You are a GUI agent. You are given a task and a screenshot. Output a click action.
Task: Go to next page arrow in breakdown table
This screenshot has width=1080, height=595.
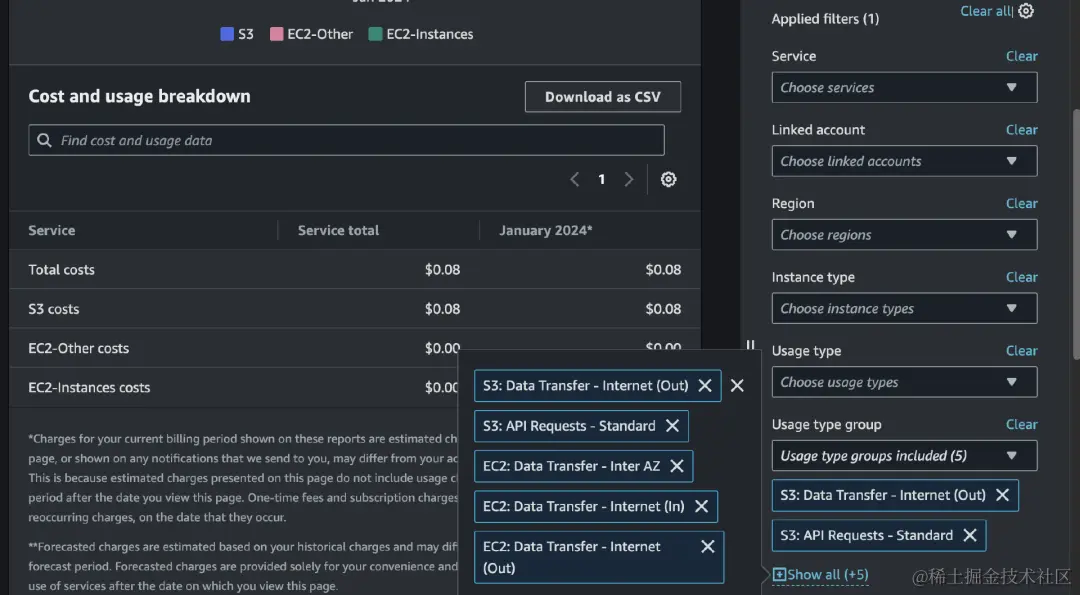click(628, 179)
